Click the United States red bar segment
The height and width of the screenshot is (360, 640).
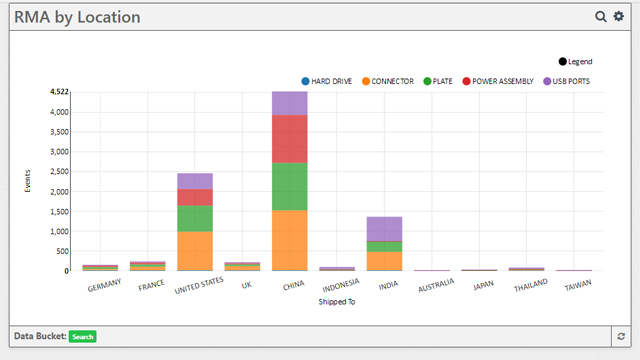tap(195, 198)
